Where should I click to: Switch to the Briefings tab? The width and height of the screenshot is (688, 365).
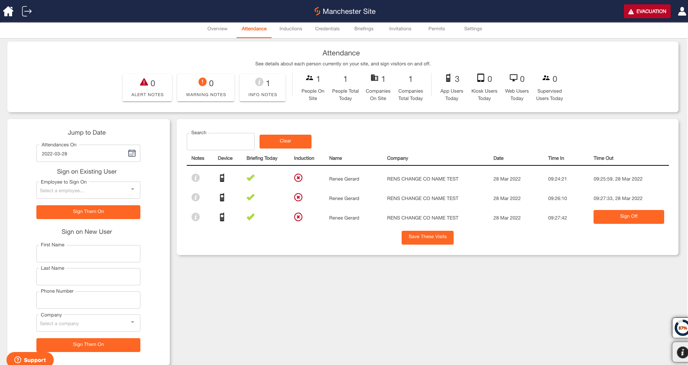[364, 29]
